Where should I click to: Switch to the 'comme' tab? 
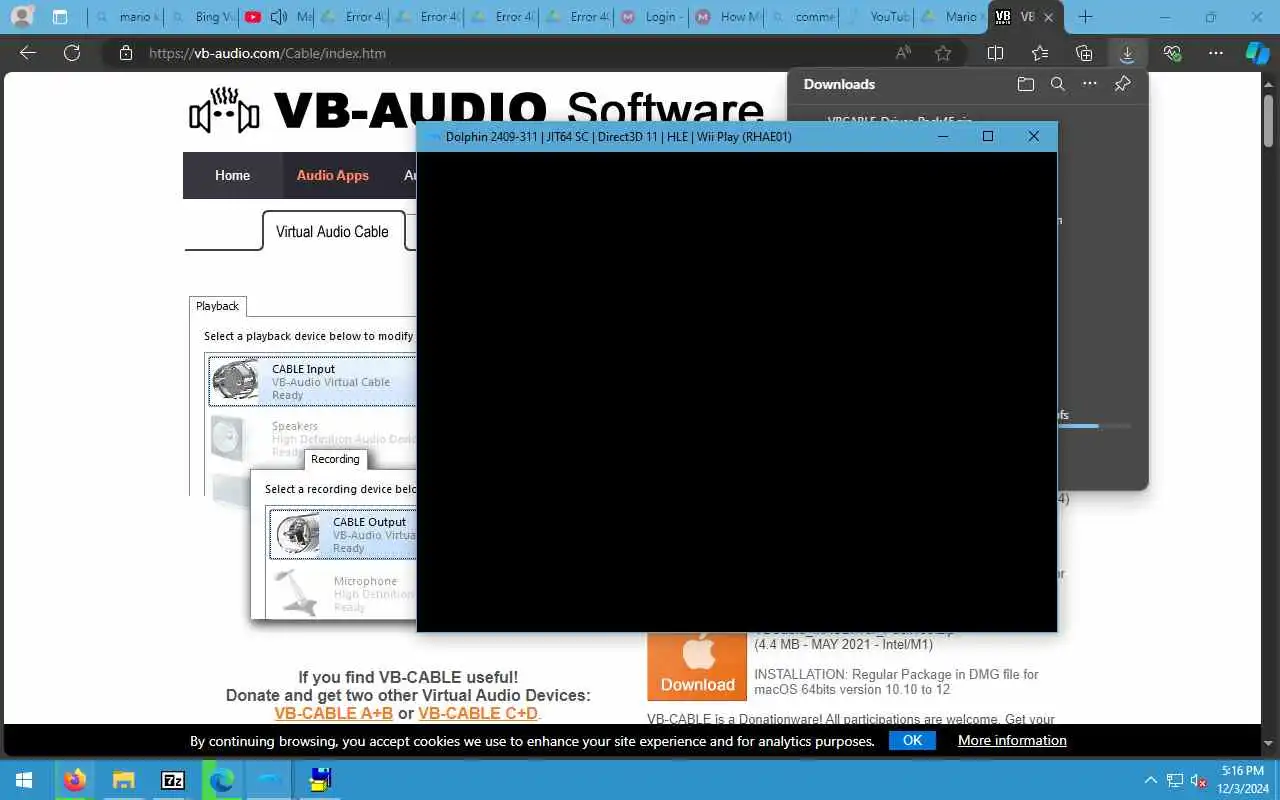(x=801, y=17)
